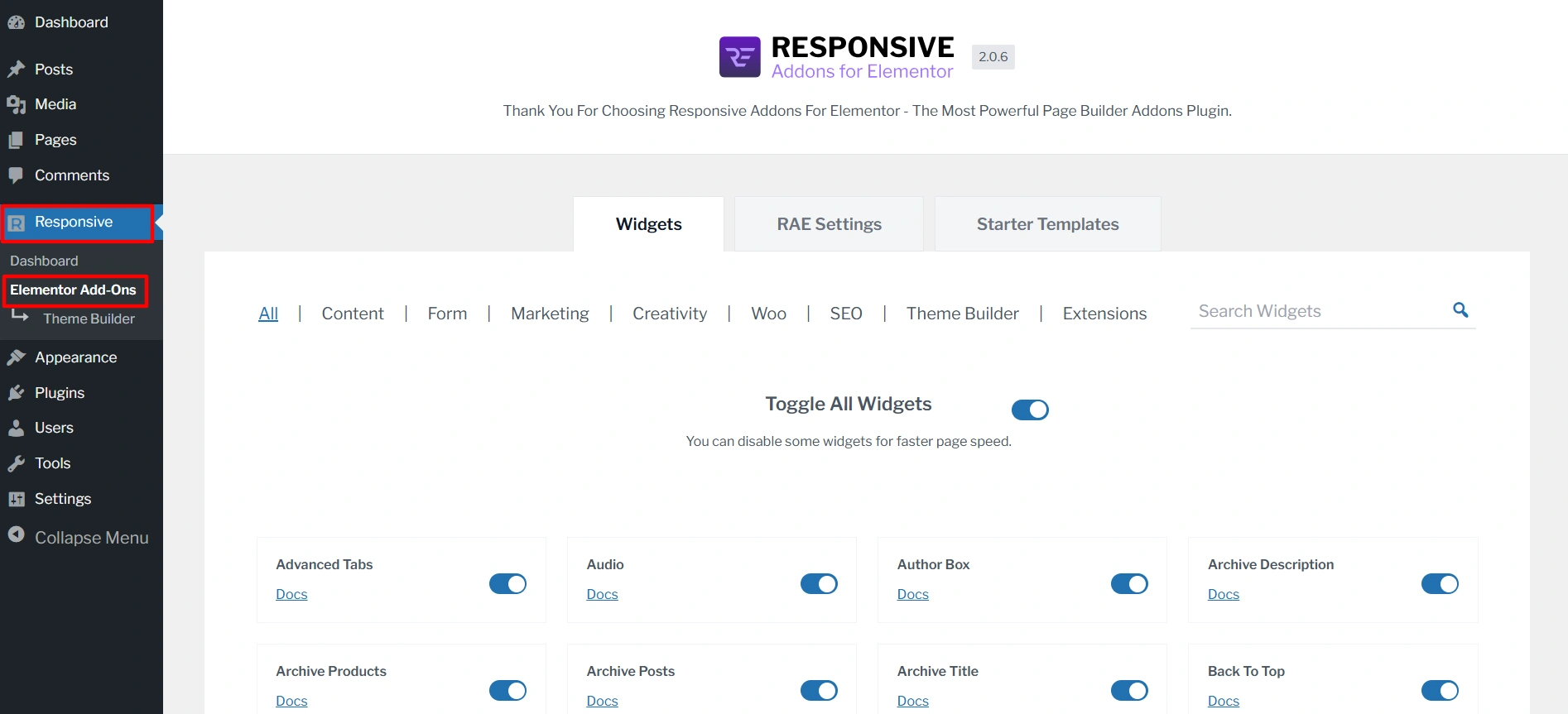The image size is (1568, 714).
Task: Click the Settings sliders icon
Action: [16, 499]
